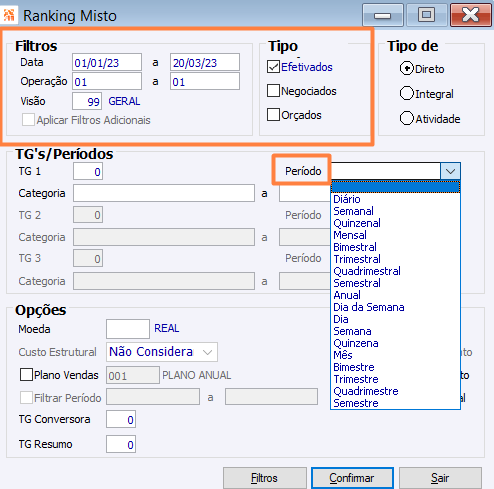Tick the Plano Vendas checkbox
Viewport: 494px width, 489px height.
point(26,375)
